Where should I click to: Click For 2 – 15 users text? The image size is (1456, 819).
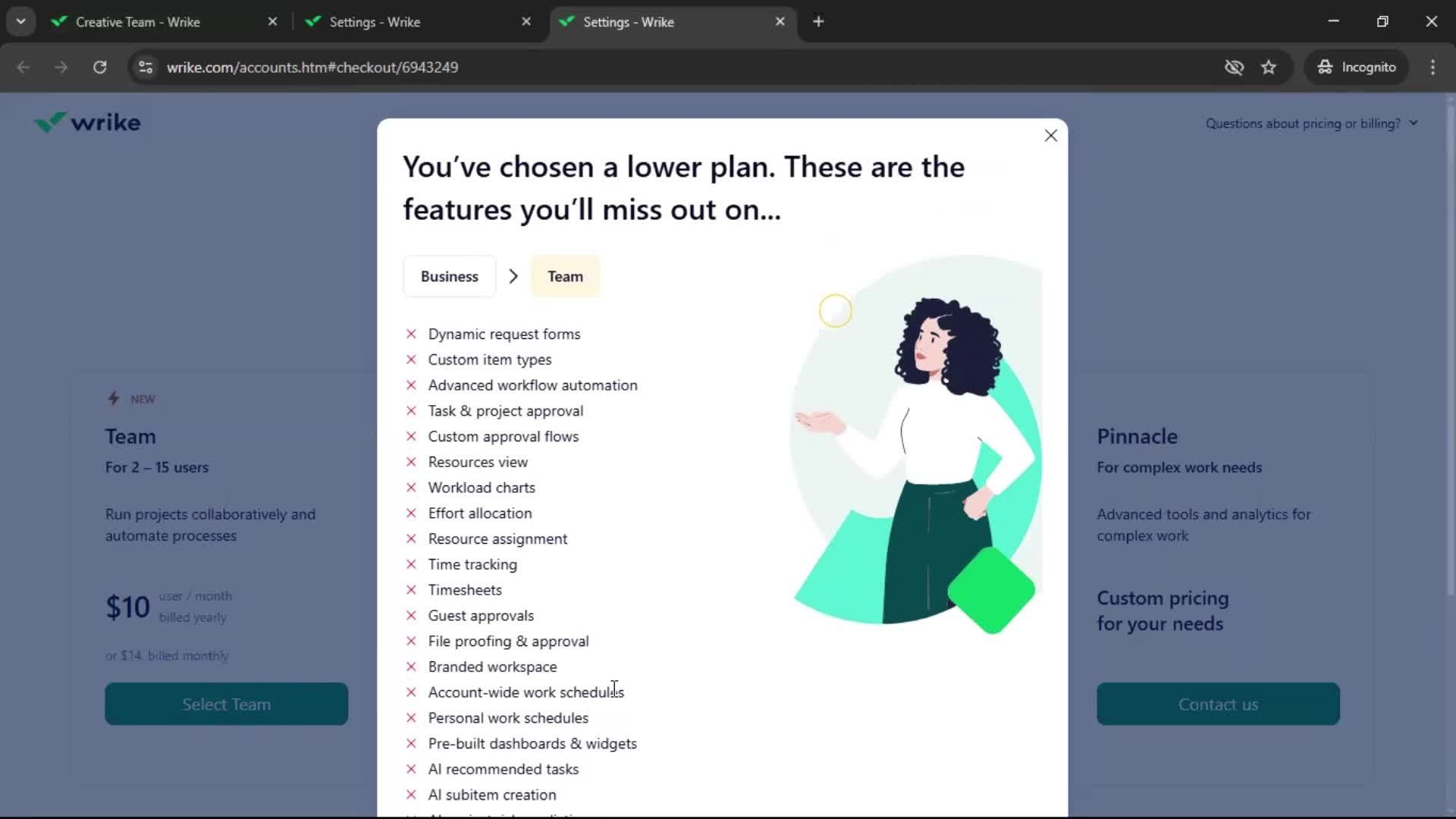157,467
